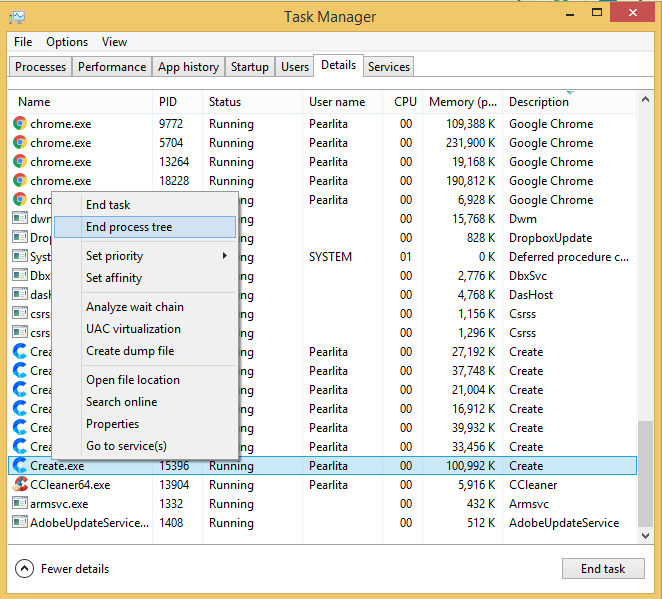
Task: Sort by the Description column header
Action: coord(570,102)
